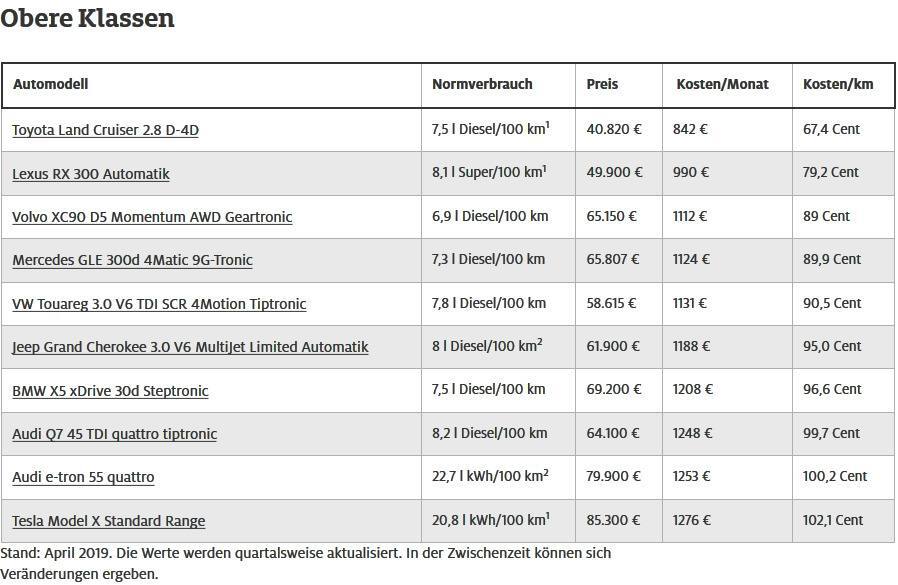The width and height of the screenshot is (898, 585).
Task: Click the Kosten/Monat column header
Action: pos(723,84)
